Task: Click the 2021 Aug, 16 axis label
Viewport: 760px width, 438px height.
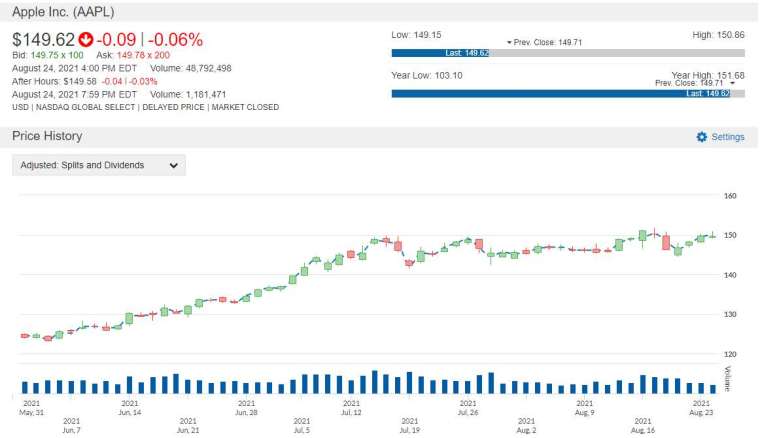Action: pos(643,425)
